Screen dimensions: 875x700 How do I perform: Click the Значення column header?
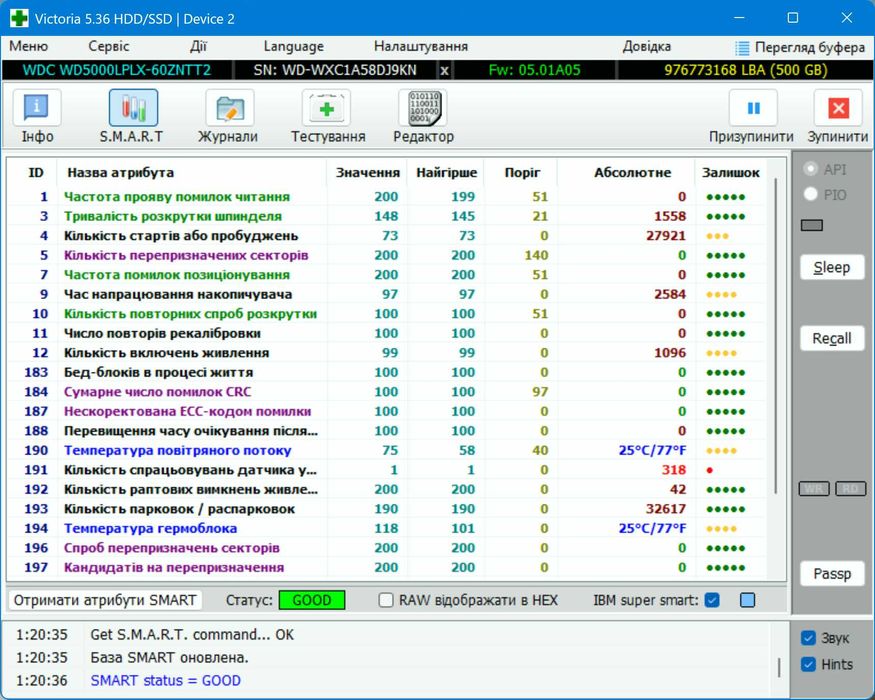368,172
